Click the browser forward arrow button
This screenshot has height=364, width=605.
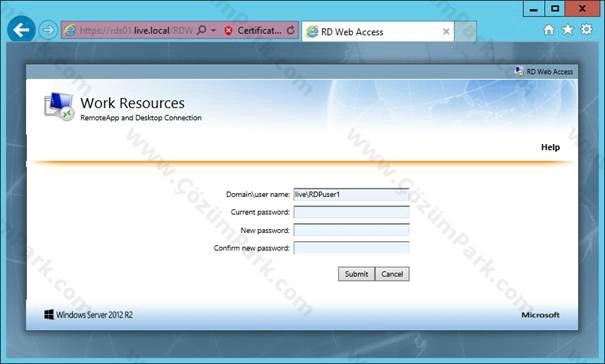click(x=48, y=30)
